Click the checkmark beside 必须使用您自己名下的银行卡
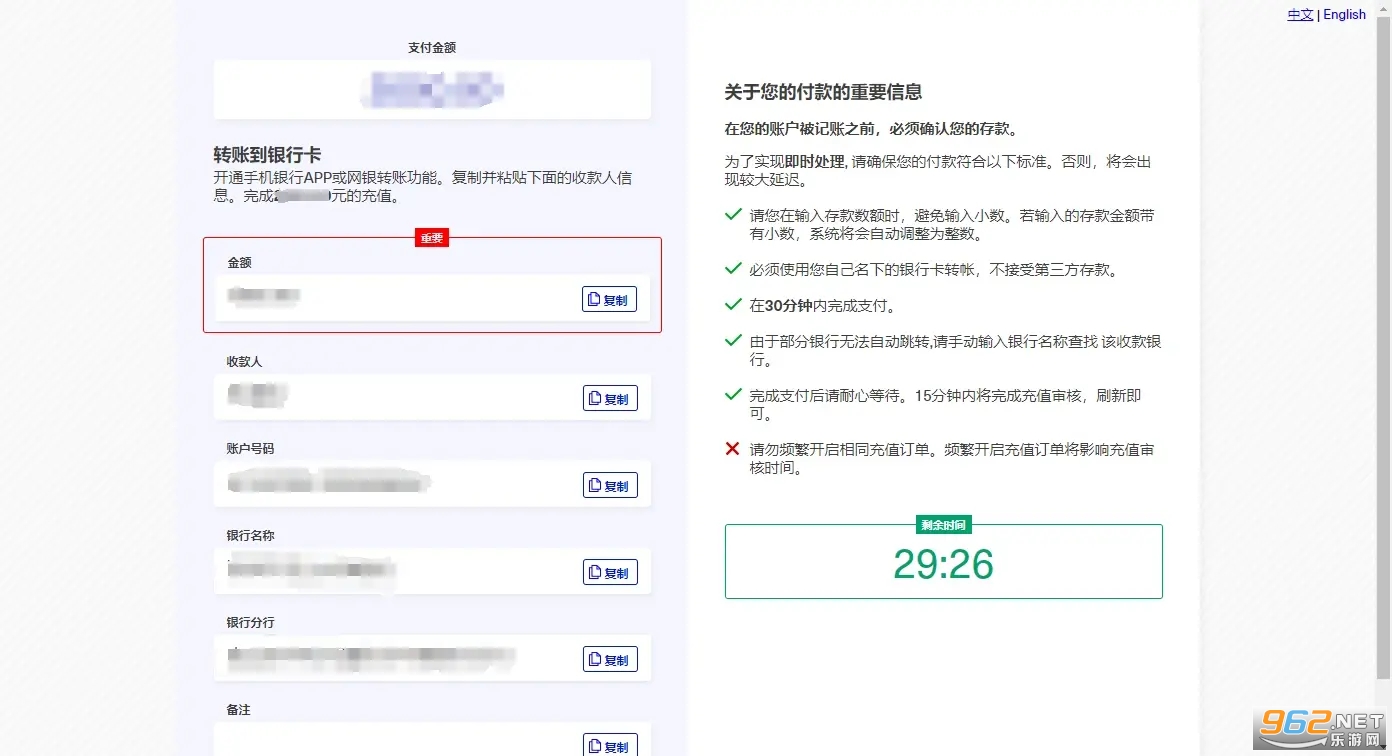Screen dimensions: 1392x756 (x=733, y=268)
